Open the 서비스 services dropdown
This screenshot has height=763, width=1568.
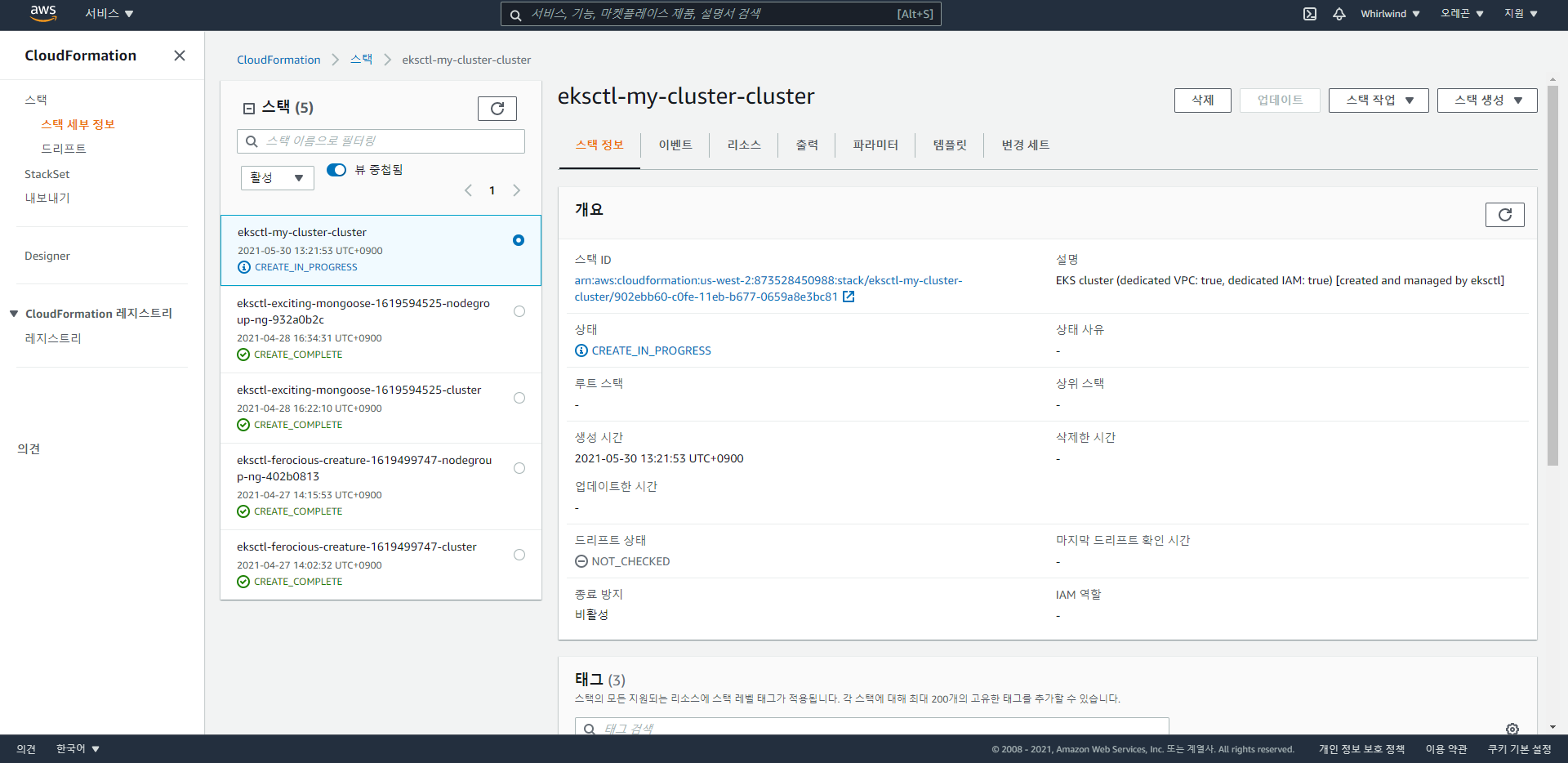coord(109,14)
